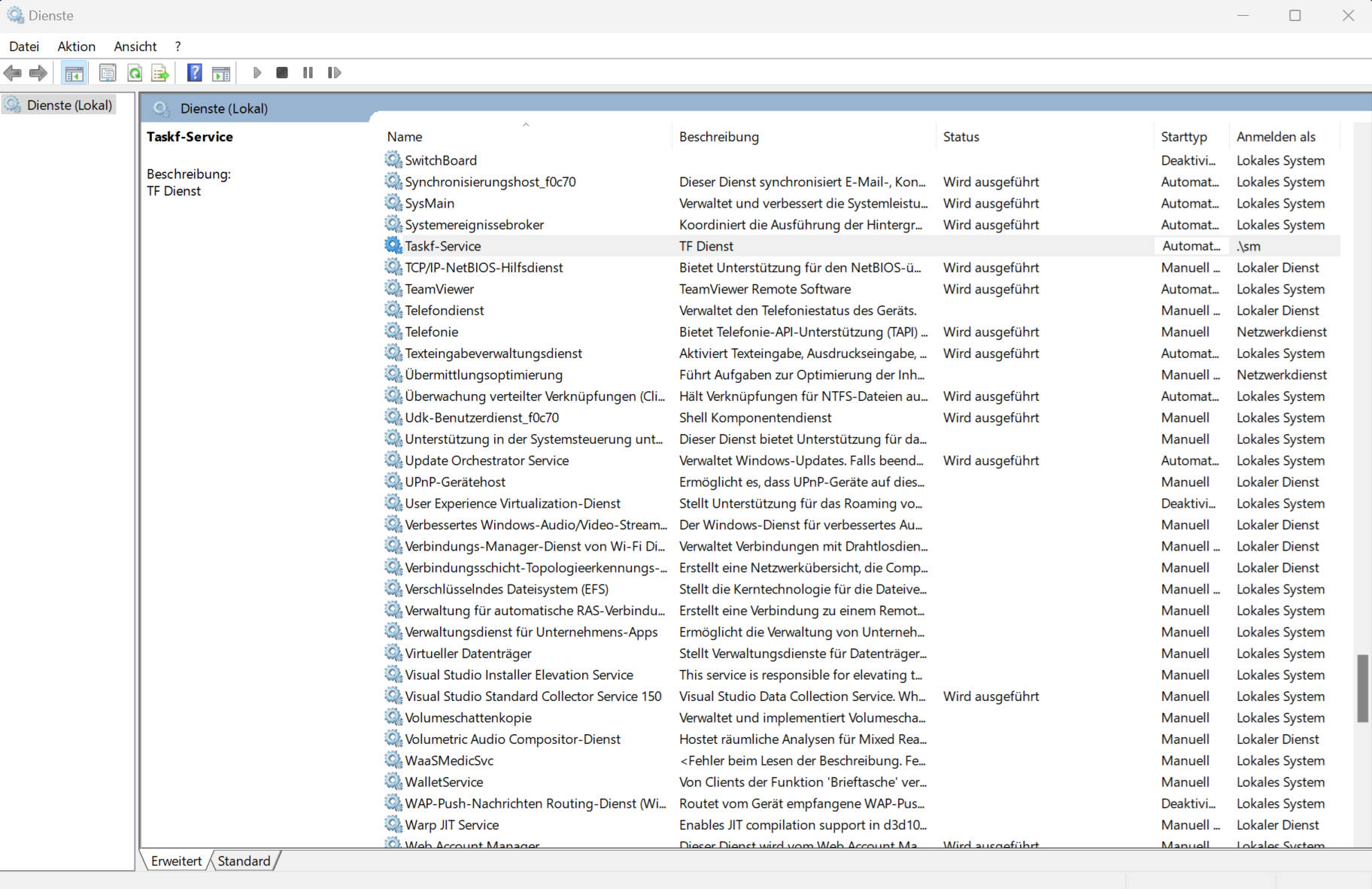The width and height of the screenshot is (1372, 889).
Task: Click the Export list toolbar icon
Action: coord(160,73)
